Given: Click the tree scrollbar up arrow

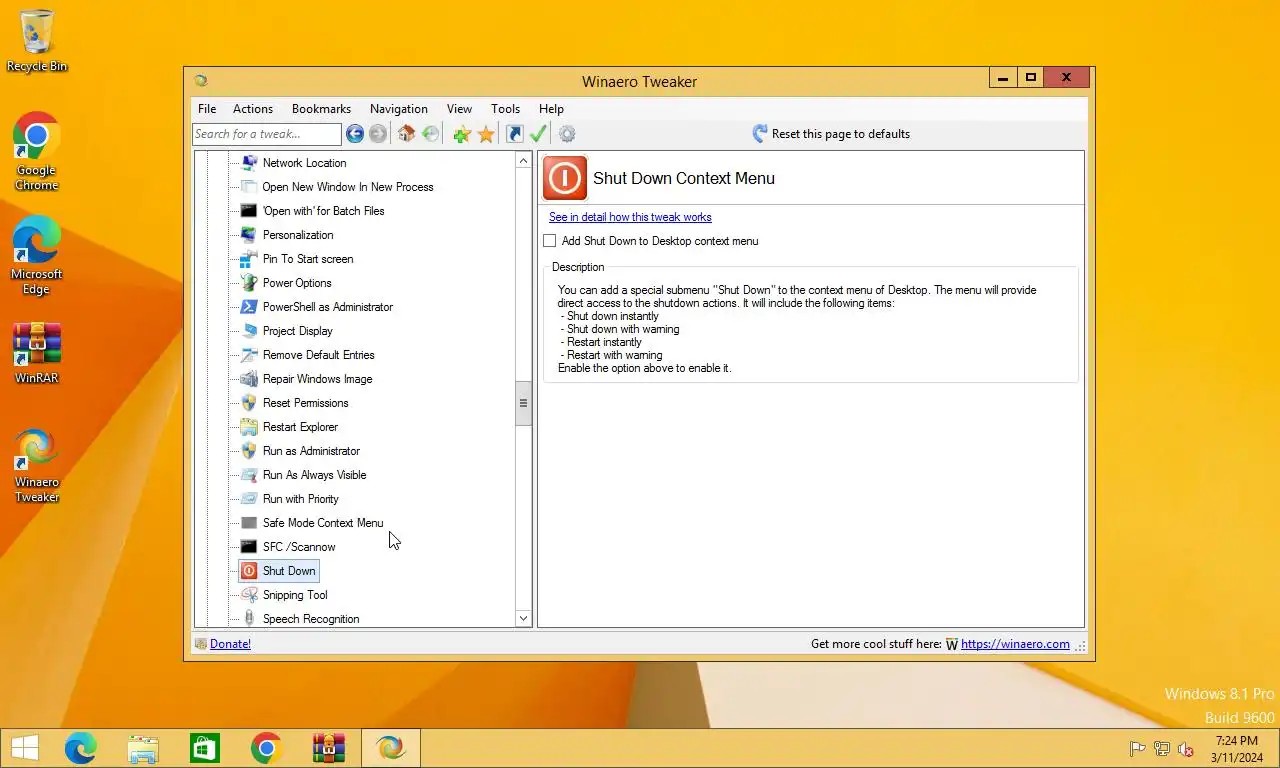Looking at the screenshot, I should point(523,160).
